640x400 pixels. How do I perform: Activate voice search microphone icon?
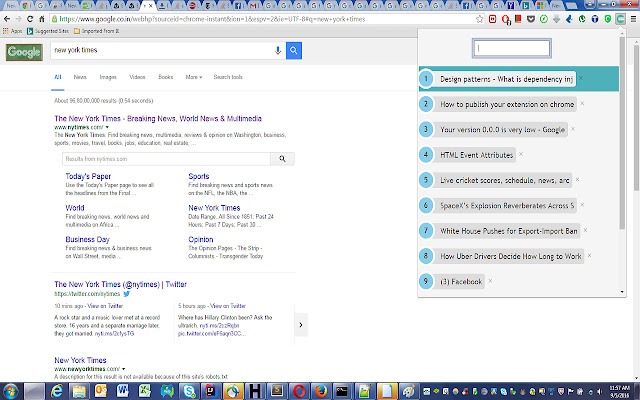point(277,49)
